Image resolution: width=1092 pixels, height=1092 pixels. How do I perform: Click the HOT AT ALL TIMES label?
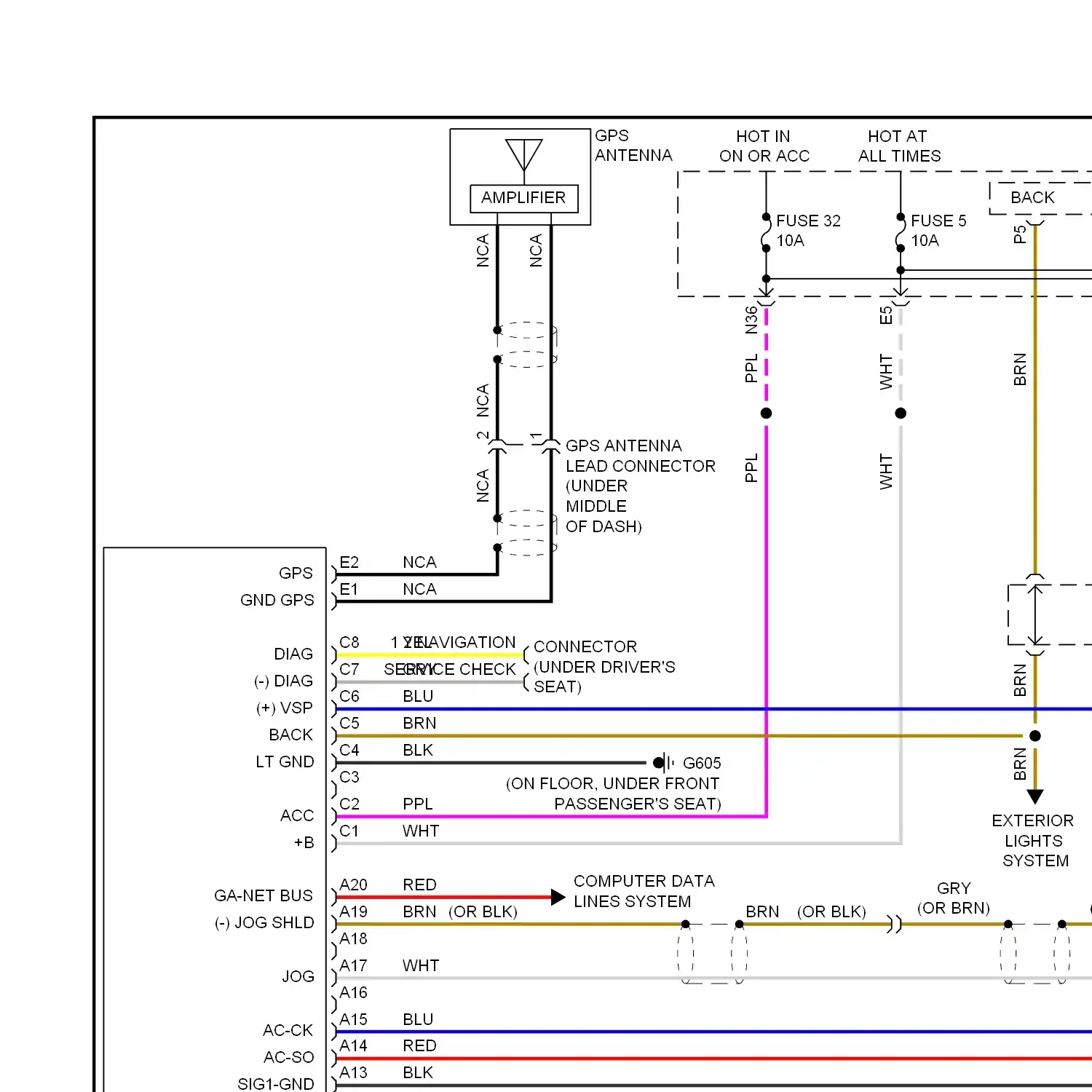[899, 146]
